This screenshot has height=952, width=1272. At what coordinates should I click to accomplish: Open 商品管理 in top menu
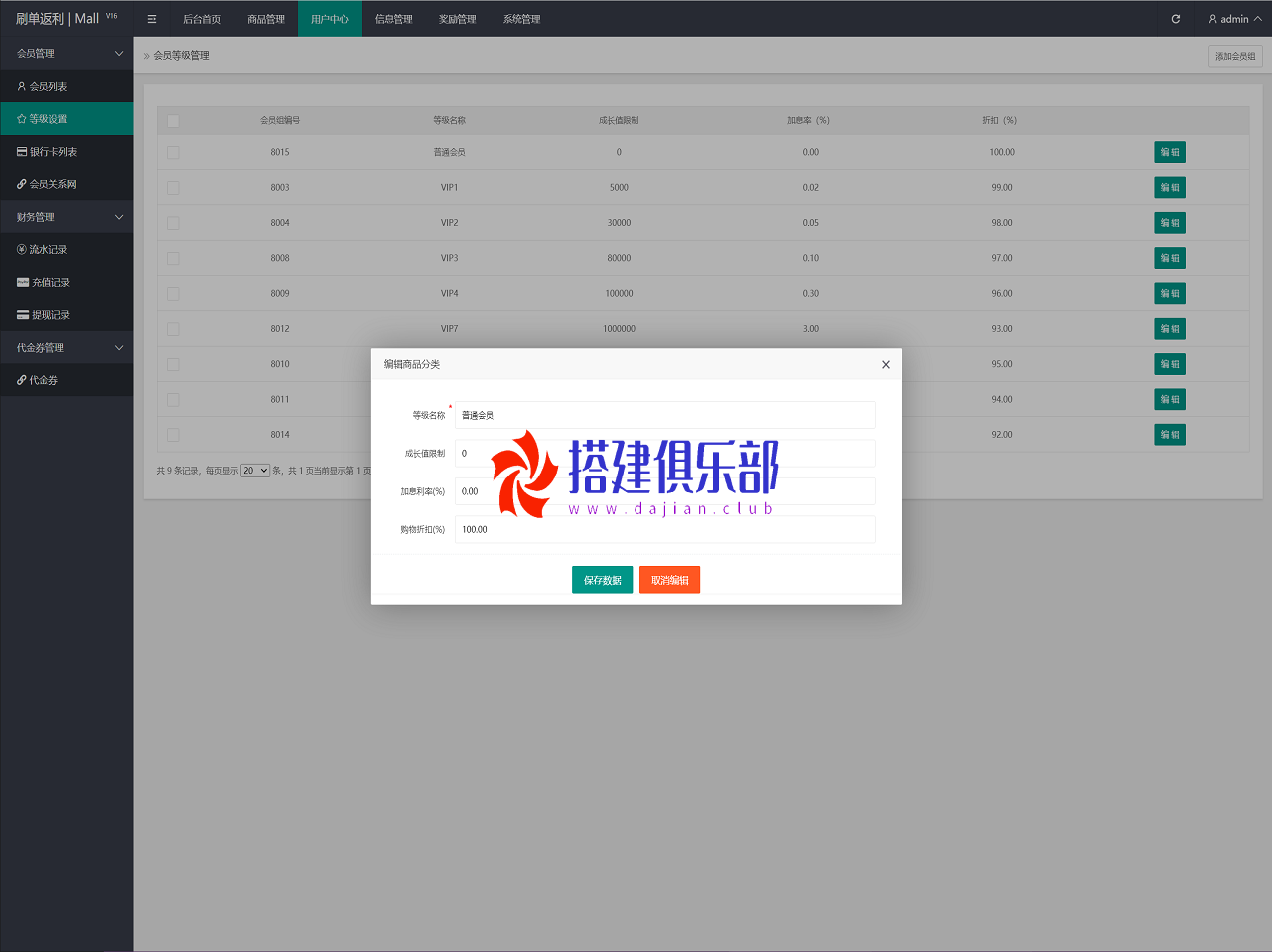pos(266,19)
